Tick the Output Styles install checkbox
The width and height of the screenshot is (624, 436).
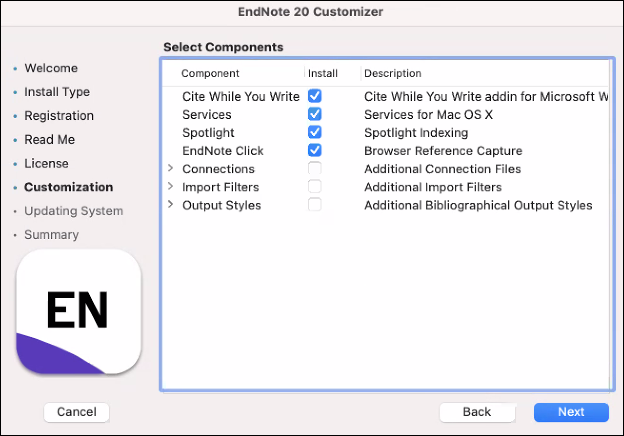314,205
